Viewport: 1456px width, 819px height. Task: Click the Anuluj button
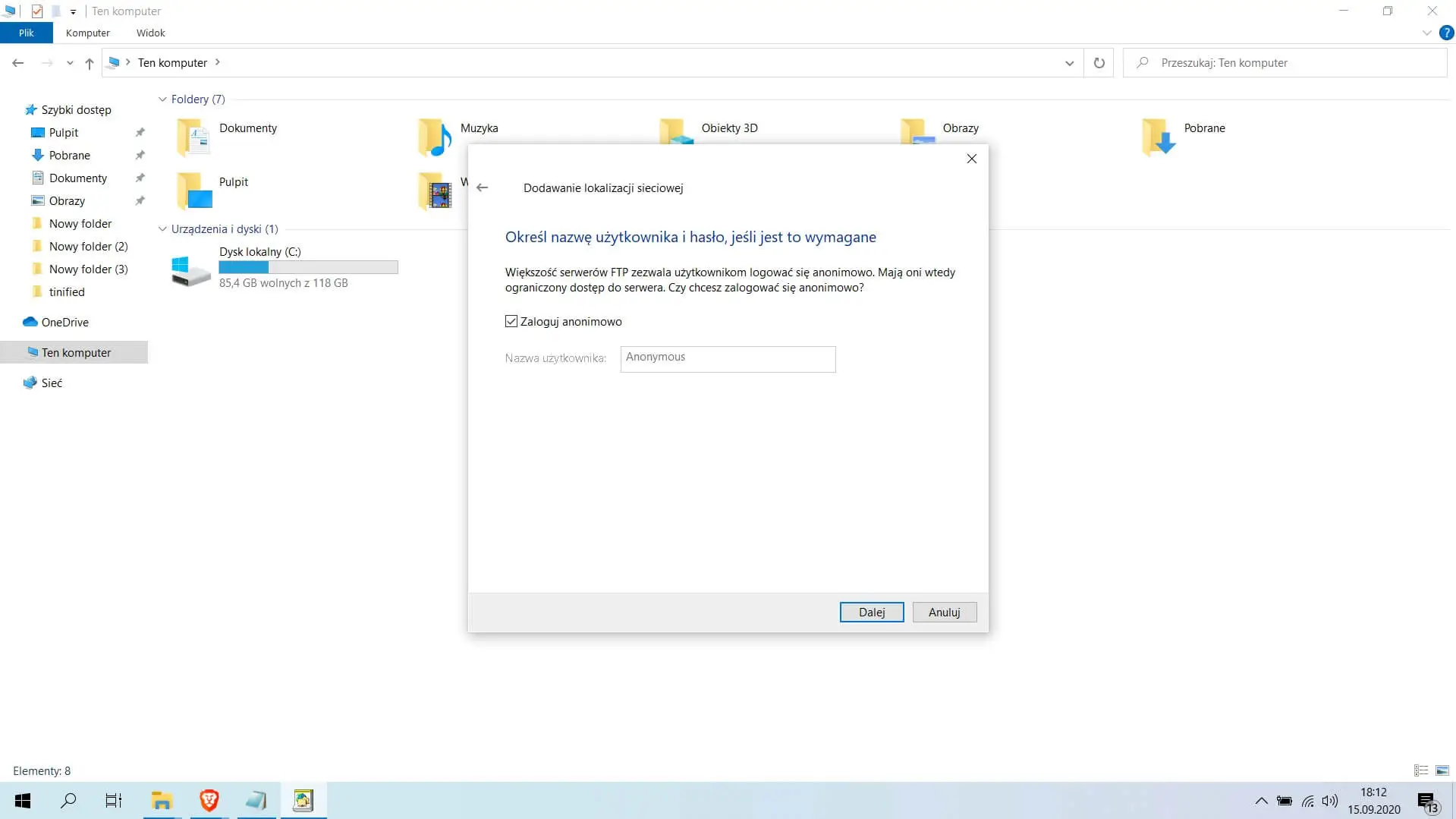tap(944, 612)
